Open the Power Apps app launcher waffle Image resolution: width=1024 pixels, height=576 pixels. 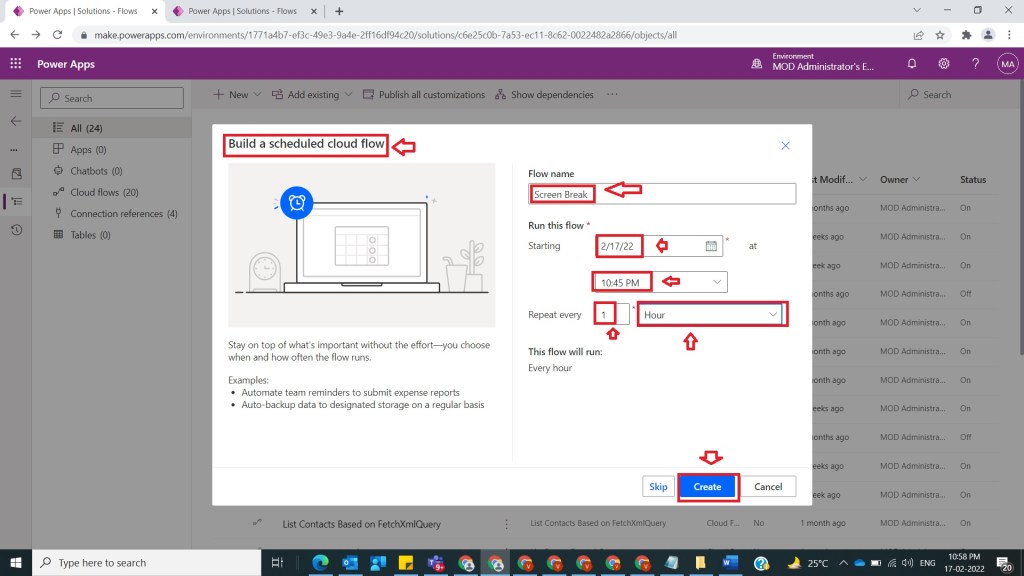16,64
